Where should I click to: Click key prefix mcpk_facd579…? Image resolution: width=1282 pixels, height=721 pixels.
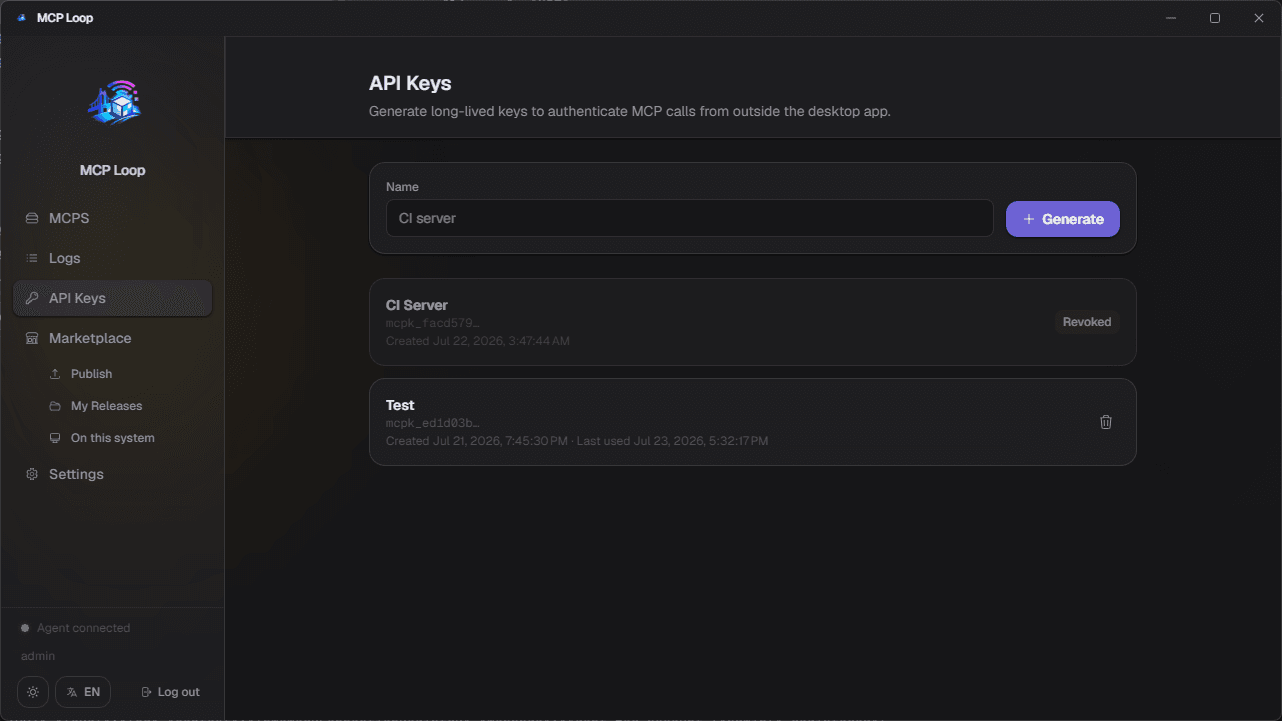pos(433,323)
